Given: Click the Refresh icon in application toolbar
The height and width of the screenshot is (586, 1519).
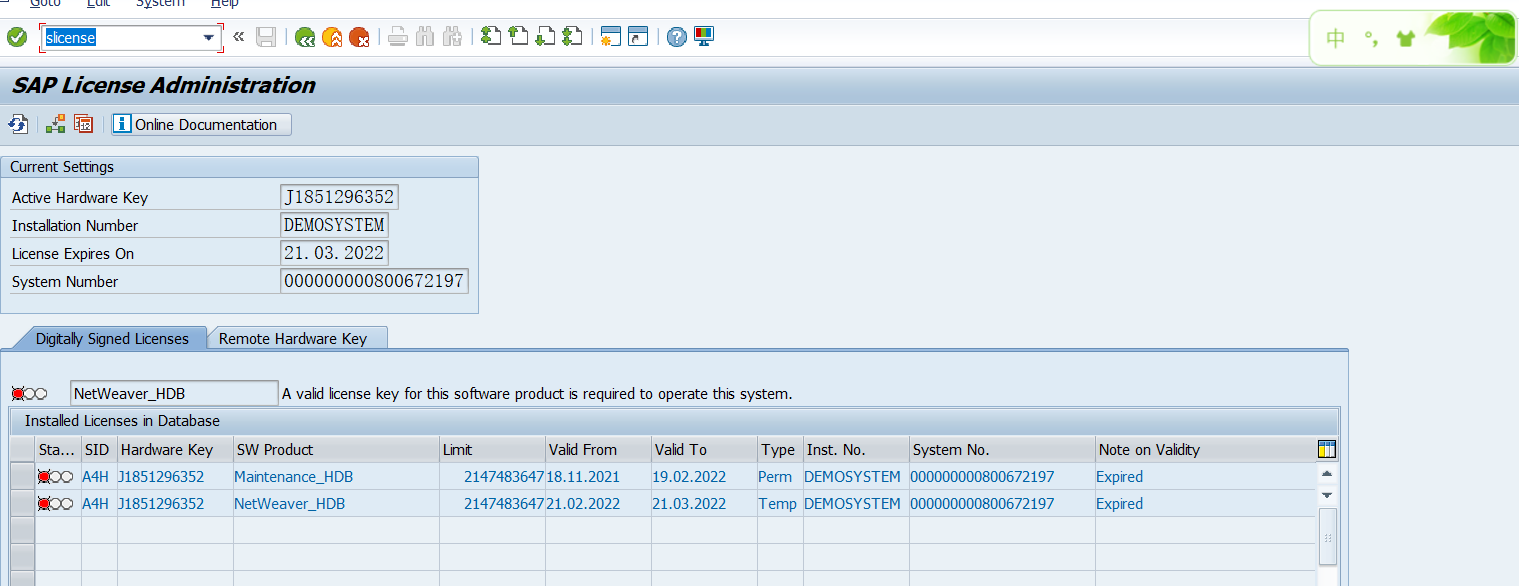Looking at the screenshot, I should point(18,124).
